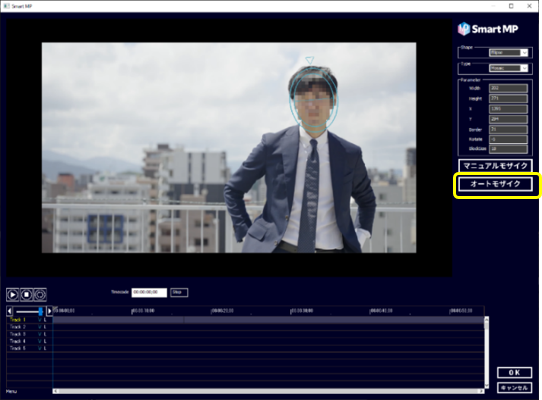The image size is (542, 400).
Task: Click the vertical track list scrollbar
Action: click(x=487, y=352)
